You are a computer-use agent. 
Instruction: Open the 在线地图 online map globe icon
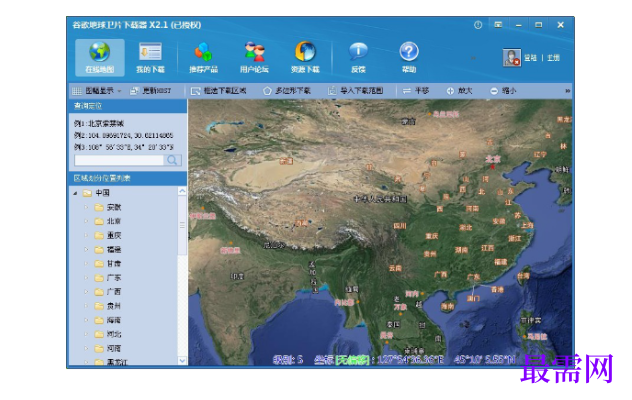100,57
